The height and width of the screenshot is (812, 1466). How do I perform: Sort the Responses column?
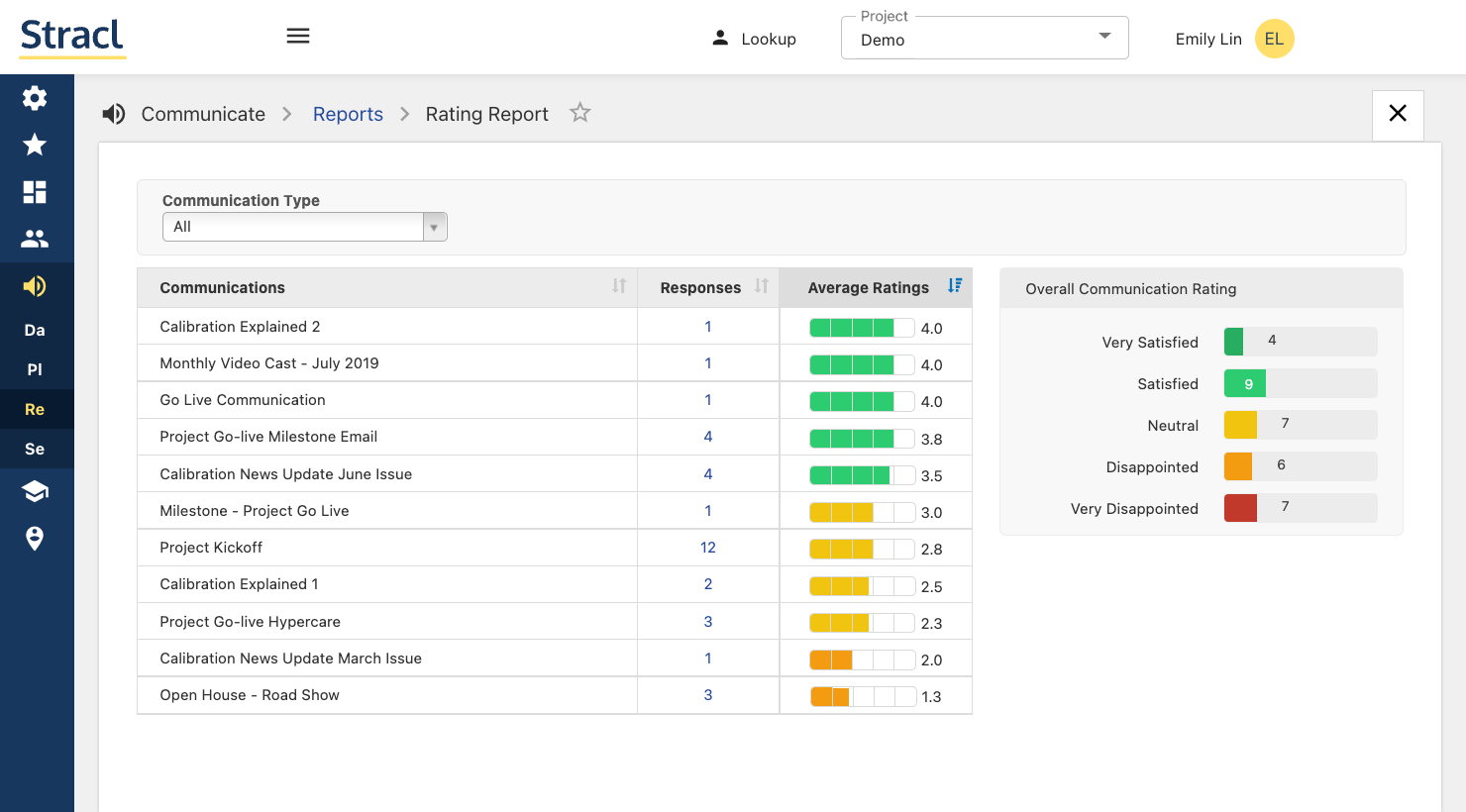761,286
